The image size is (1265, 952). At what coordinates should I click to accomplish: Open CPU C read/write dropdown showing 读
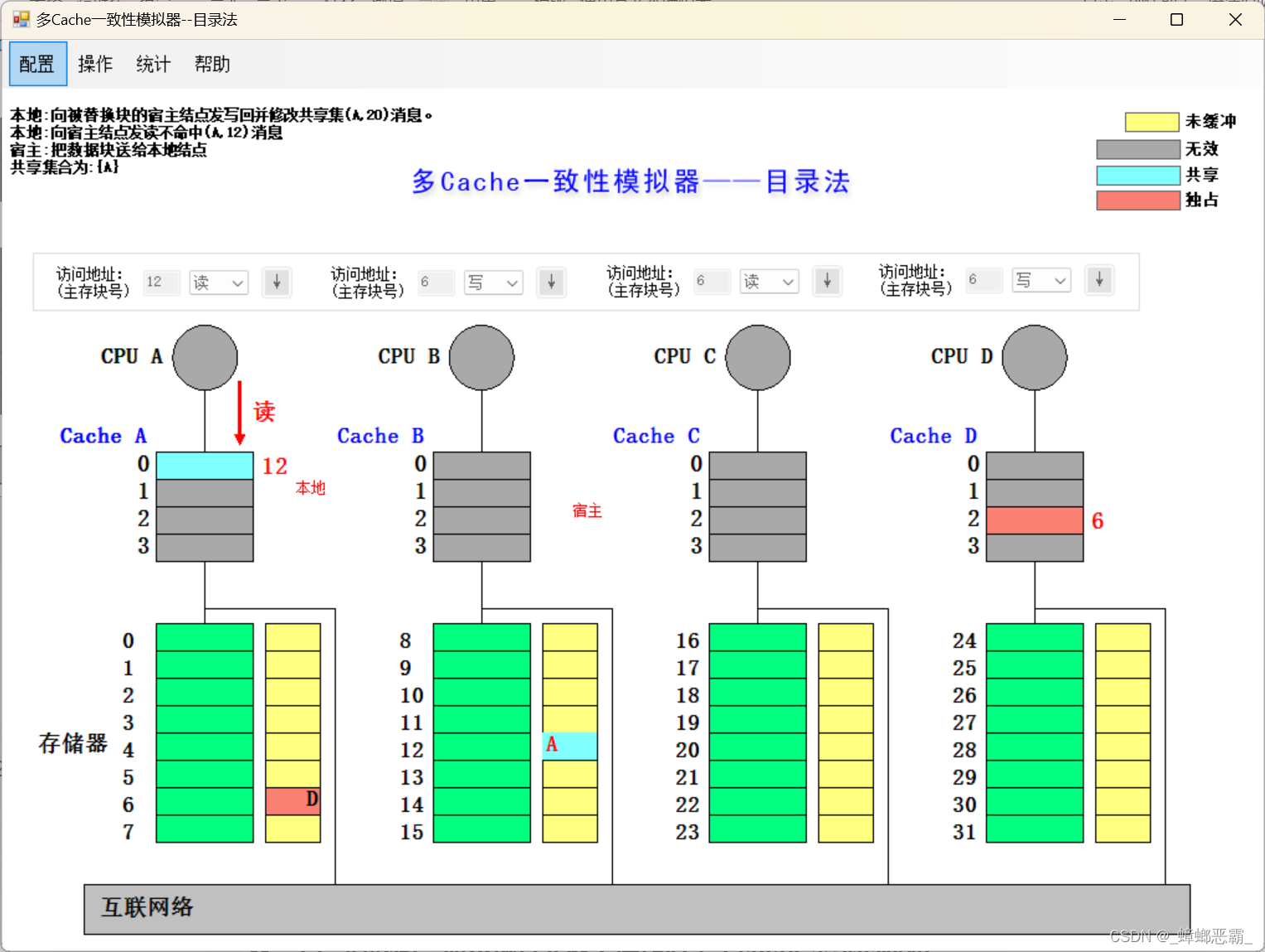(x=770, y=282)
